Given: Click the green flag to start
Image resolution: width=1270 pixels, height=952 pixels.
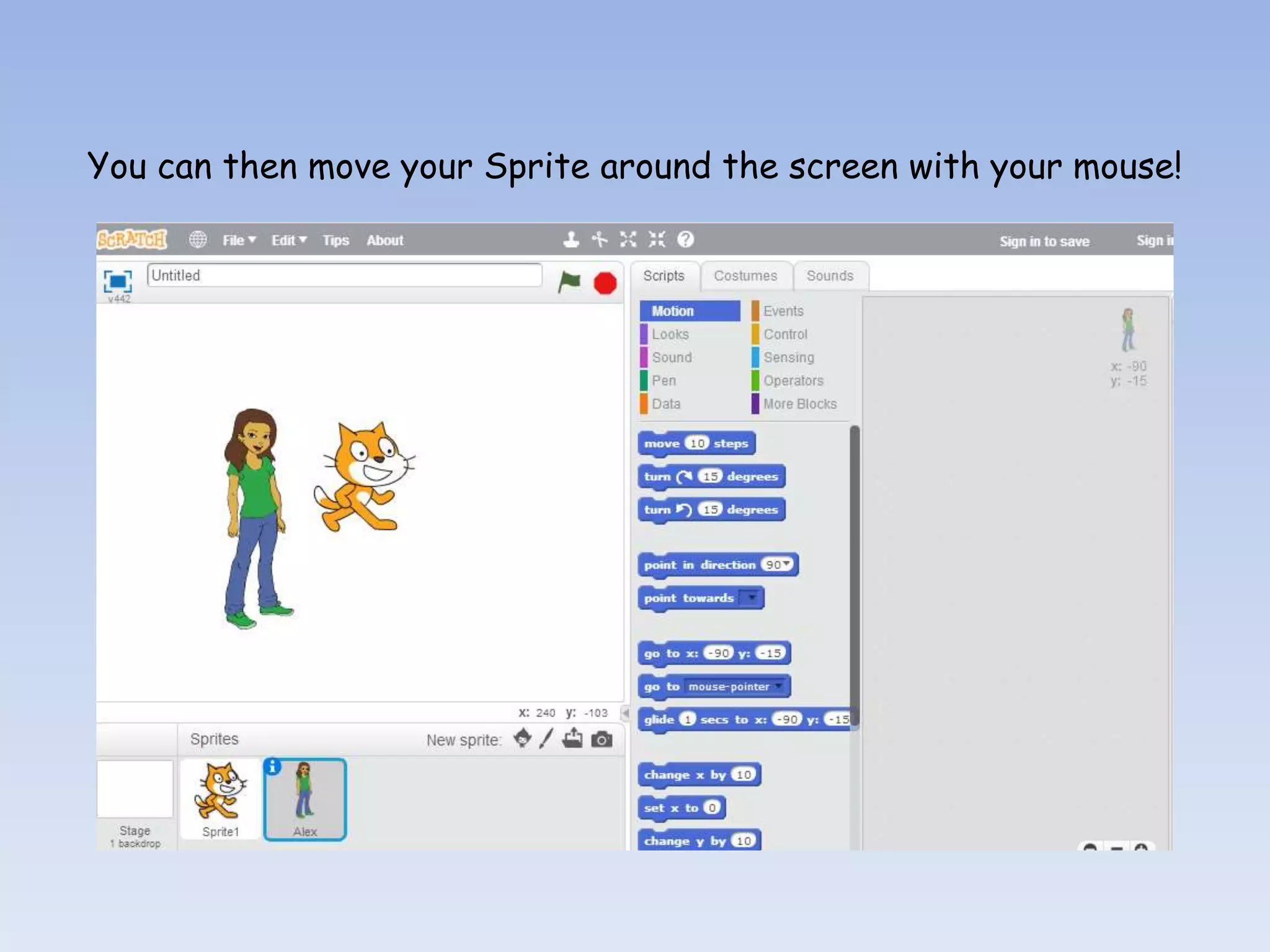Looking at the screenshot, I should (569, 282).
